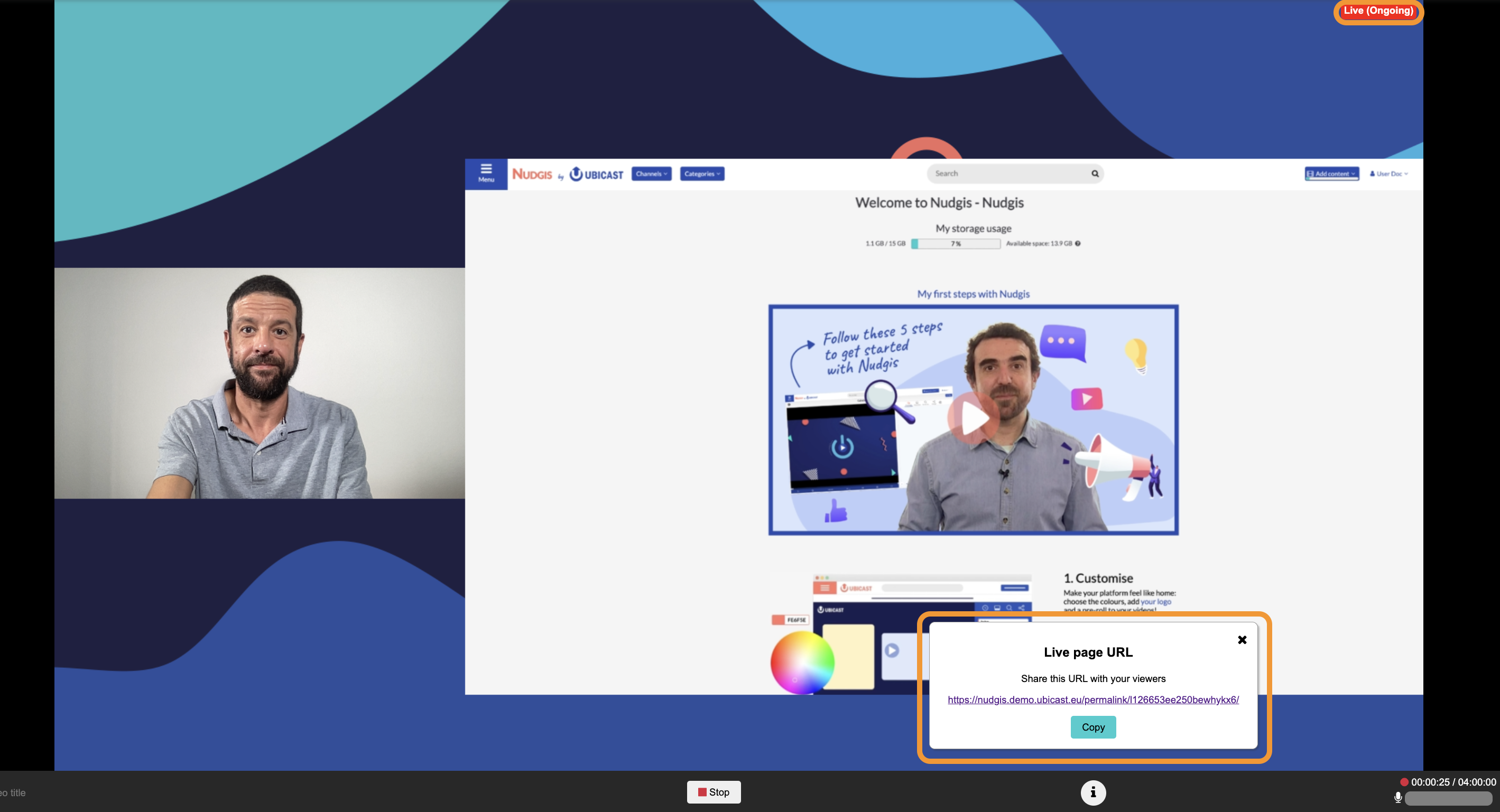Close the Live page URL popup
This screenshot has width=1500, height=812.
tap(1242, 640)
